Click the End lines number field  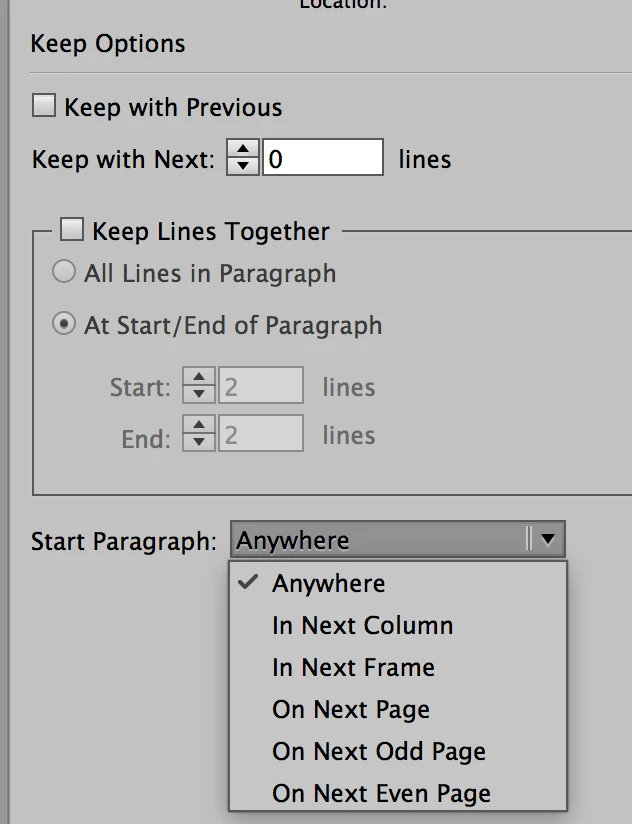261,435
